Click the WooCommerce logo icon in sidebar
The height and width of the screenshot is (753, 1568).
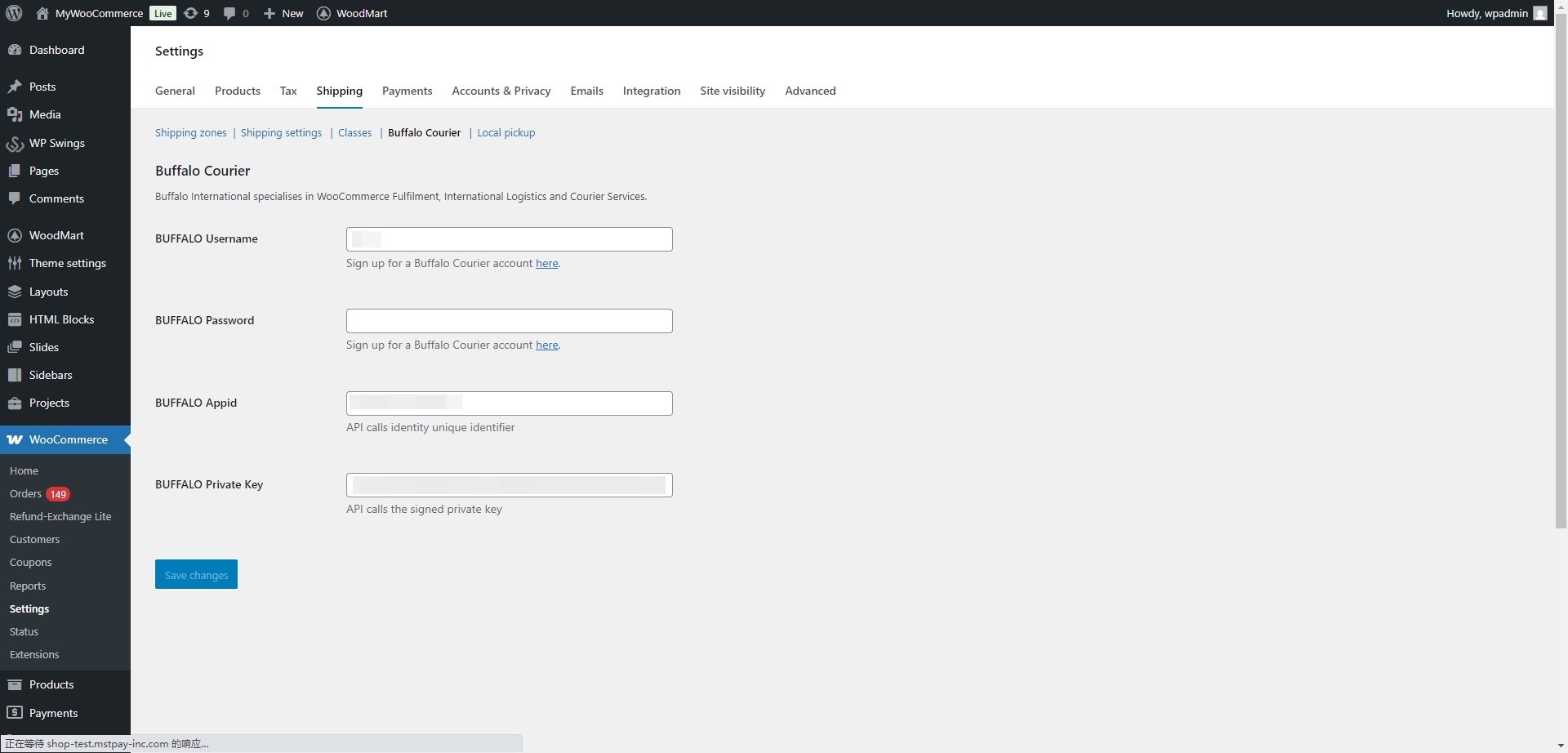pyautogui.click(x=15, y=439)
